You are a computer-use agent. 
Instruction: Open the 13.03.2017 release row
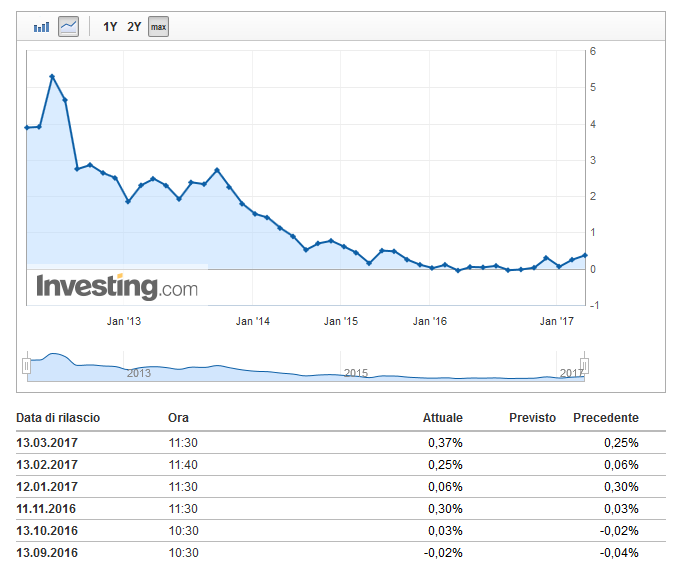coord(47,443)
